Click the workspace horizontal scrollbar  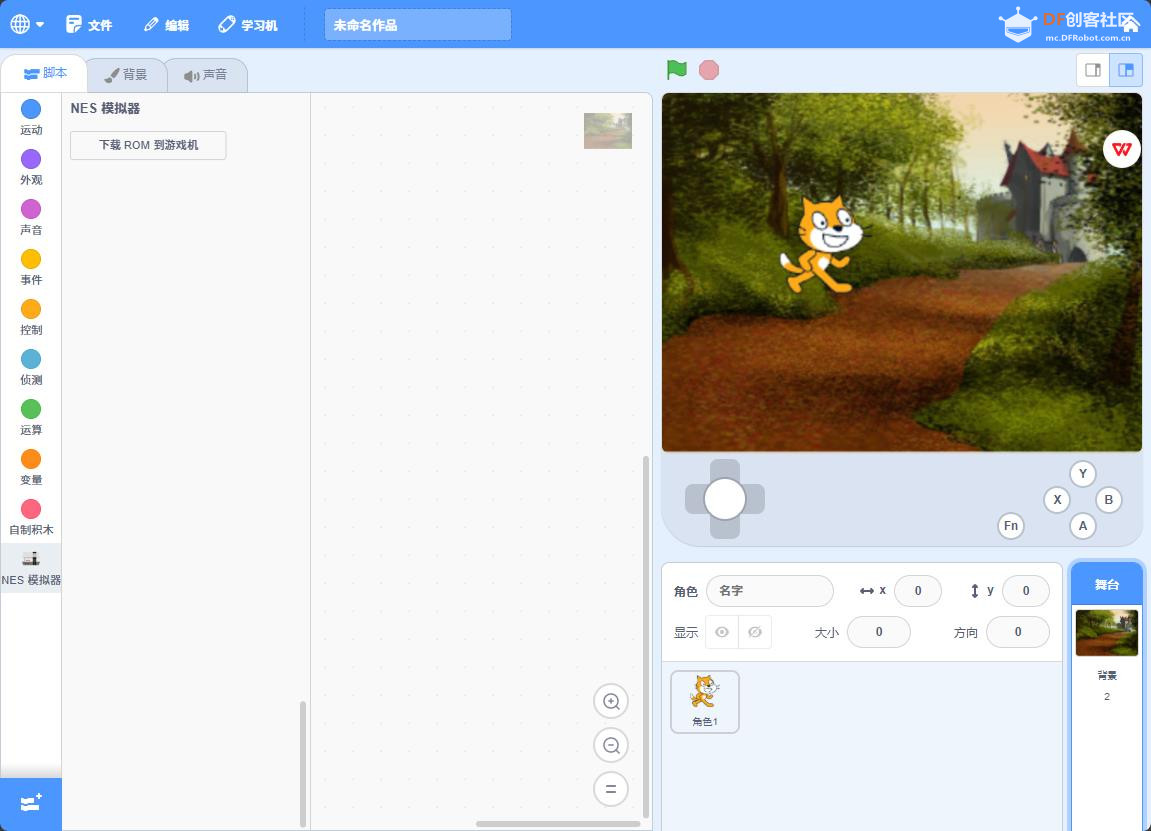(x=558, y=824)
